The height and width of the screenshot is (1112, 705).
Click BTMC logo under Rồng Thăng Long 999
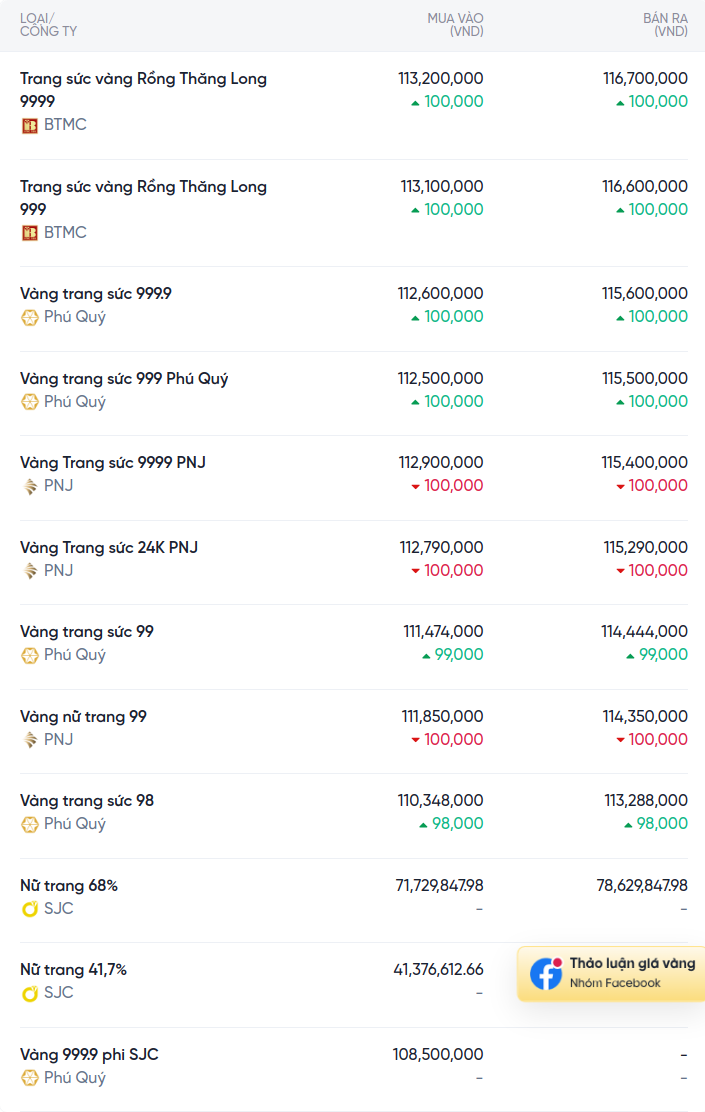pyautogui.click(x=30, y=233)
